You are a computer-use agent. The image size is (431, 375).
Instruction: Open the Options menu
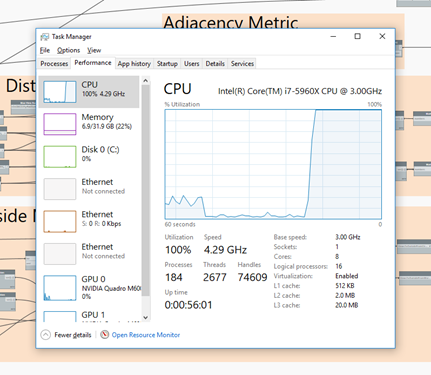coord(68,50)
